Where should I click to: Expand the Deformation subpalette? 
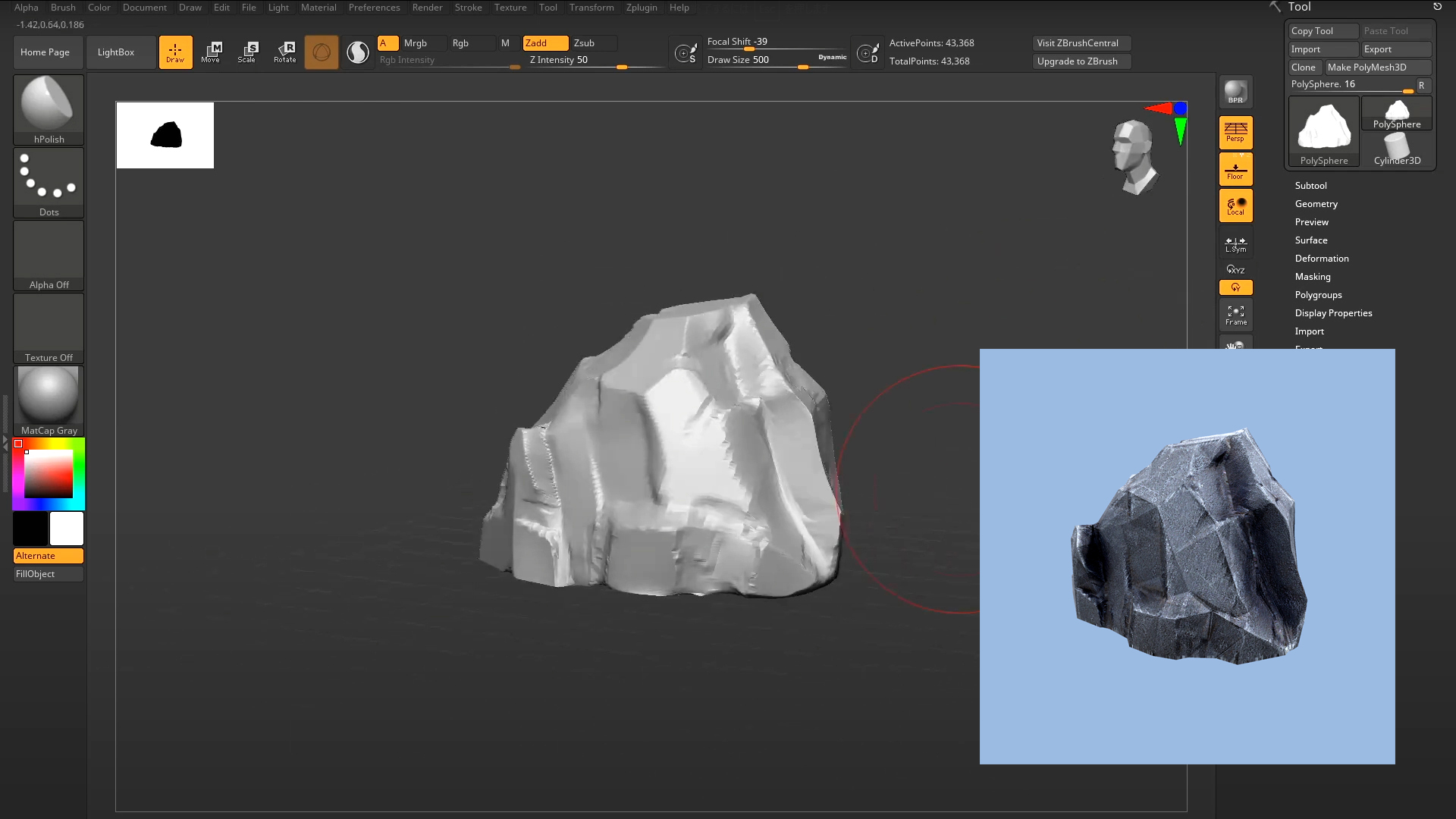pyautogui.click(x=1321, y=259)
